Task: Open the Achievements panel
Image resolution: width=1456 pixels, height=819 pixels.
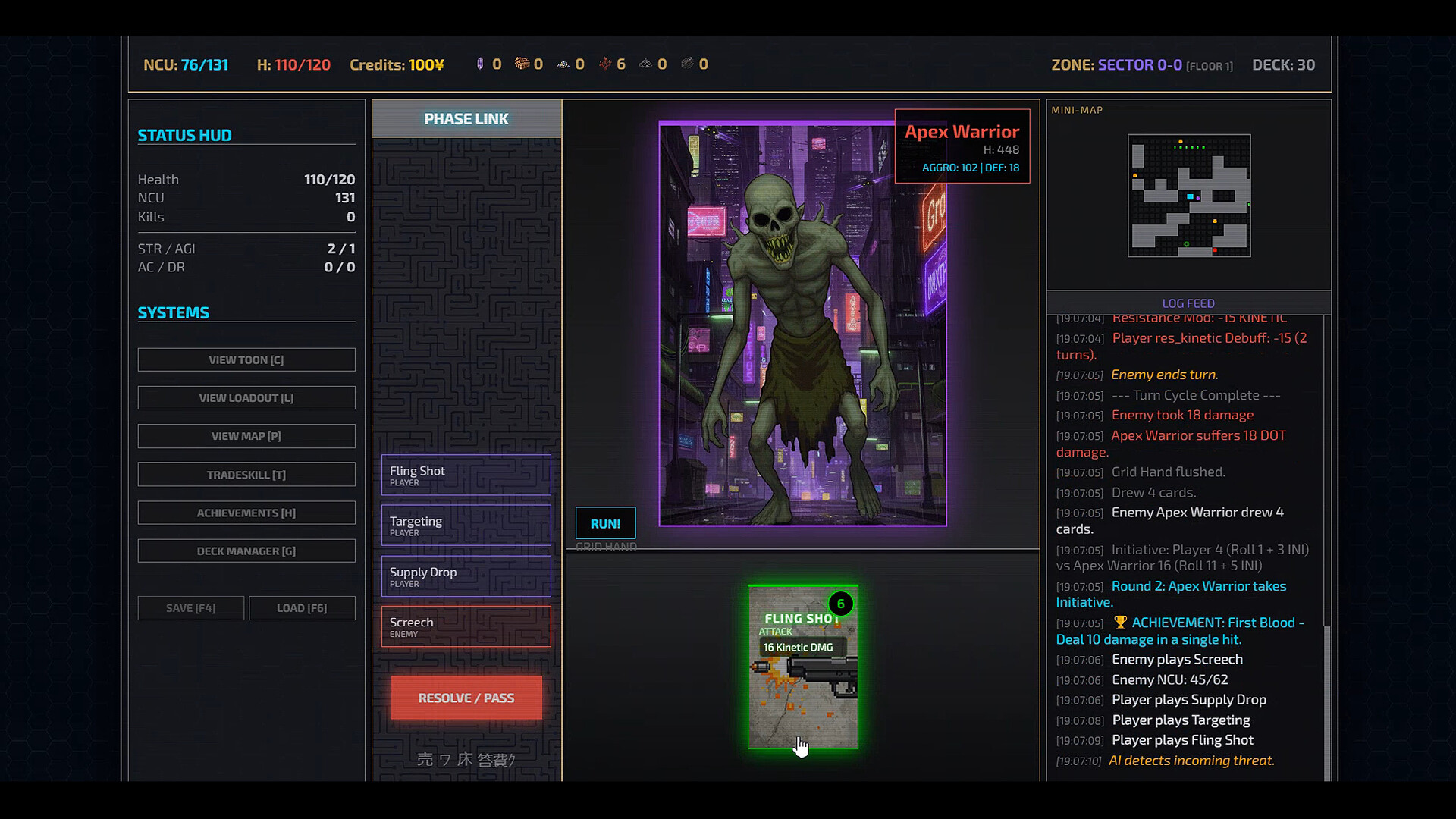Action: pos(246,513)
